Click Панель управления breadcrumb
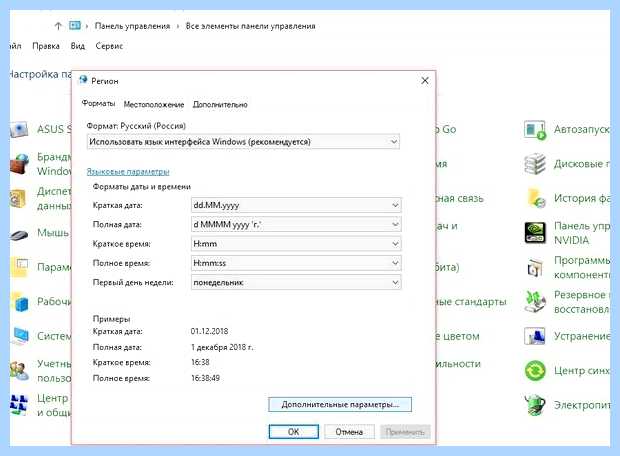 tap(132, 26)
